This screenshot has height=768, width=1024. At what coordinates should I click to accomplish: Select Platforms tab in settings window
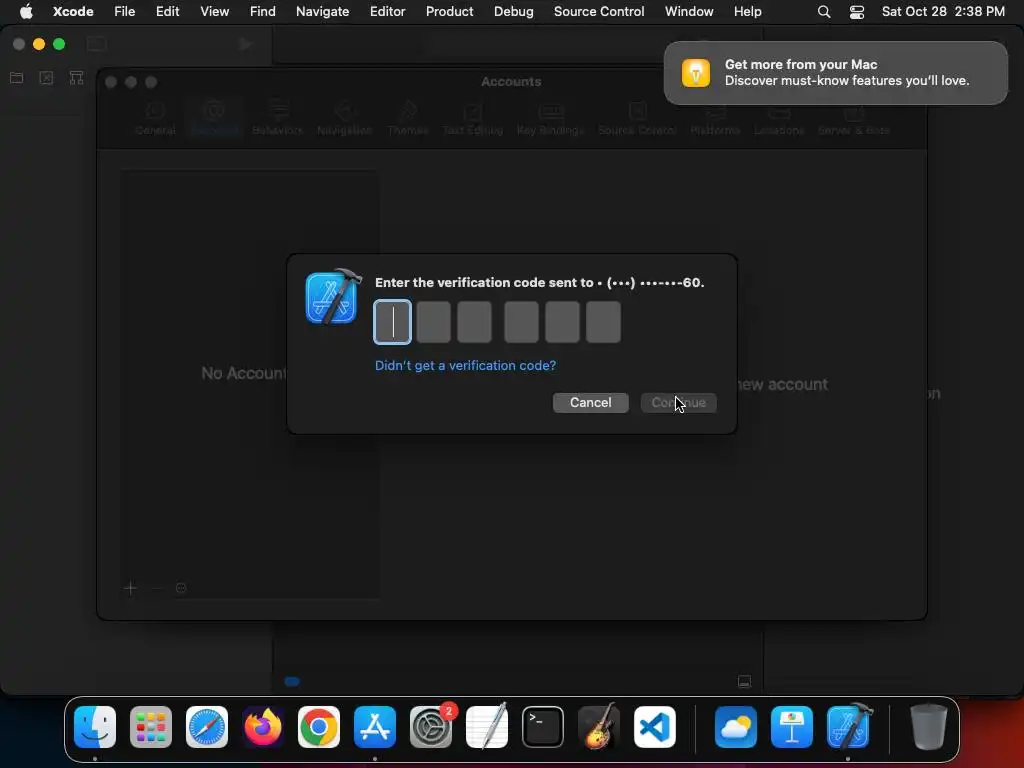pyautogui.click(x=715, y=119)
